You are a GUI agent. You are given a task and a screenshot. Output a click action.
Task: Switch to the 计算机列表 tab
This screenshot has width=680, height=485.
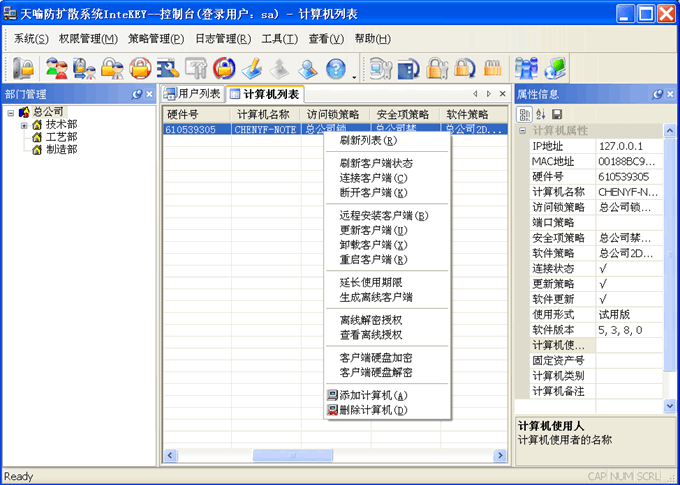pyautogui.click(x=265, y=94)
